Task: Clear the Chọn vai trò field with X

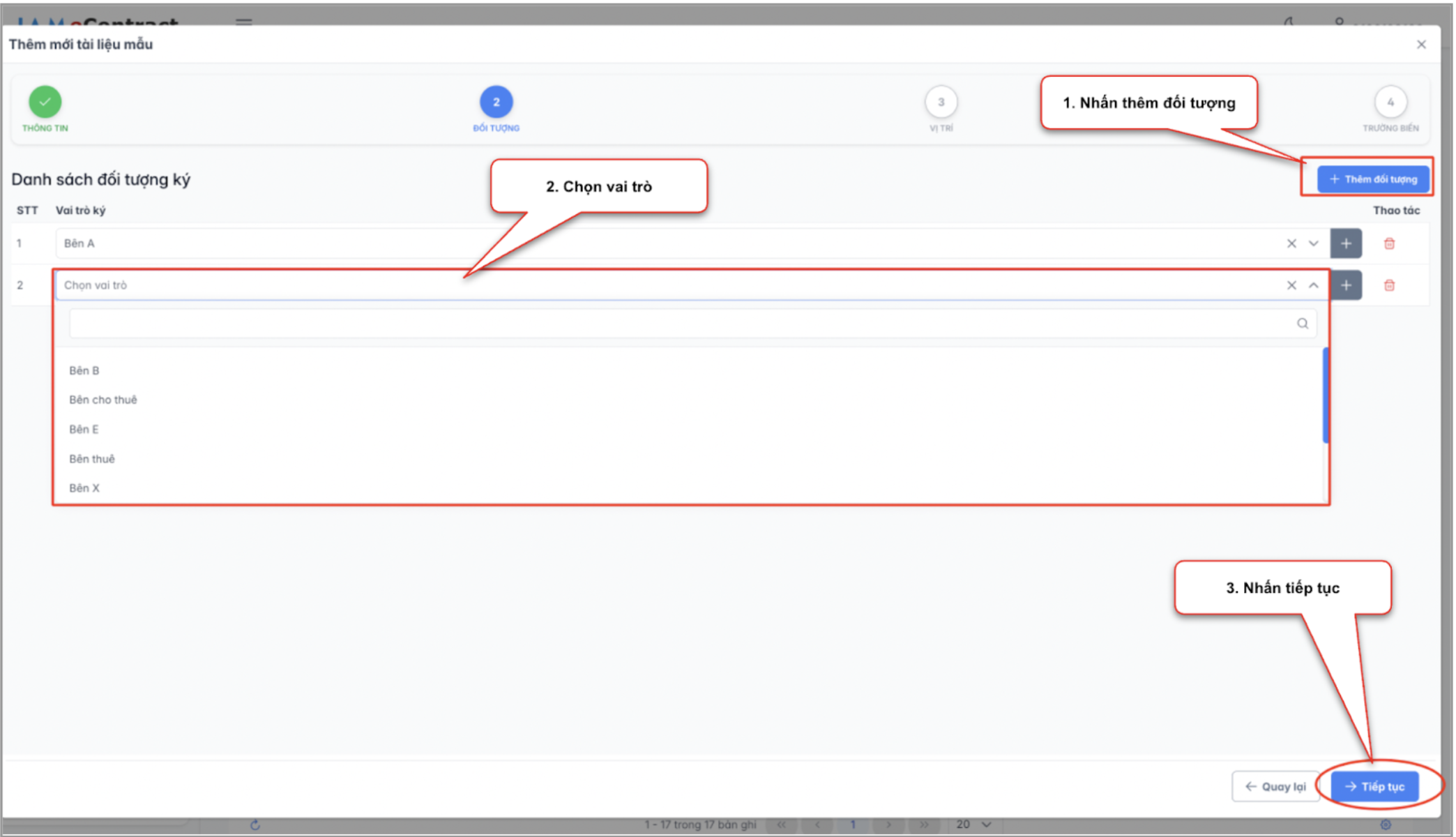Action: (1291, 285)
